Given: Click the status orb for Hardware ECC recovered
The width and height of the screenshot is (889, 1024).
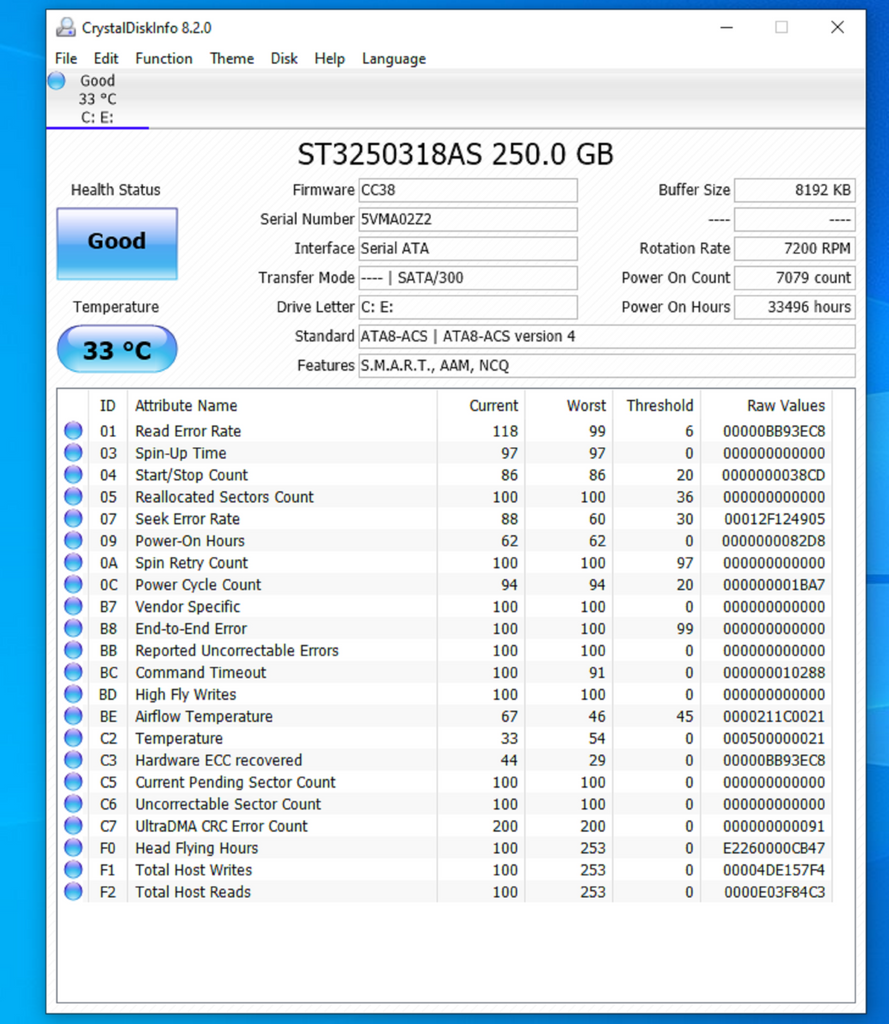Looking at the screenshot, I should 73,760.
